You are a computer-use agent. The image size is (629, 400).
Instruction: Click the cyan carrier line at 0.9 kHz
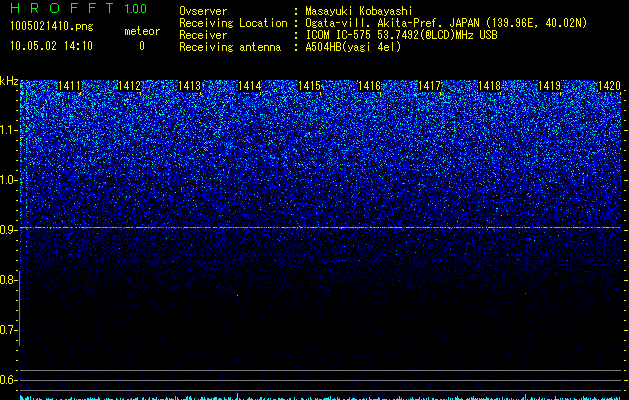[x=320, y=227]
